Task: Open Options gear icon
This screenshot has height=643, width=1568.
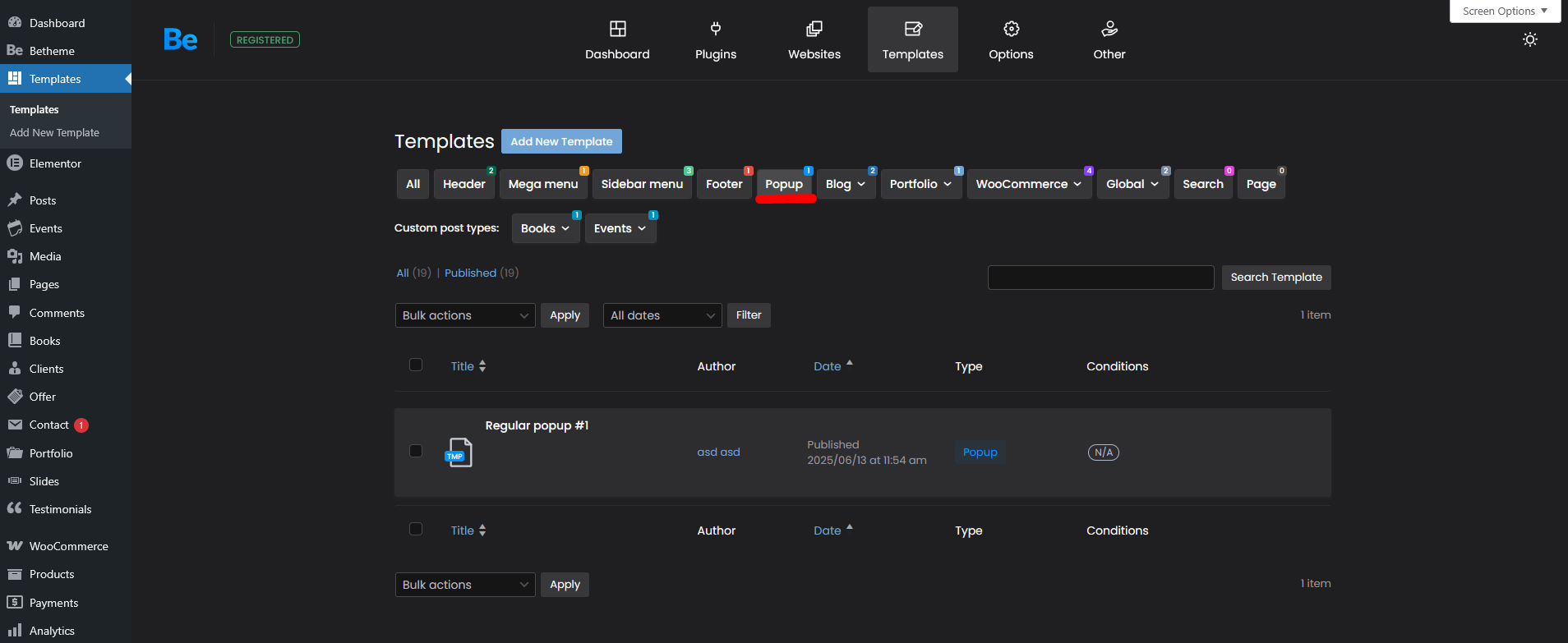Action: click(x=1011, y=30)
